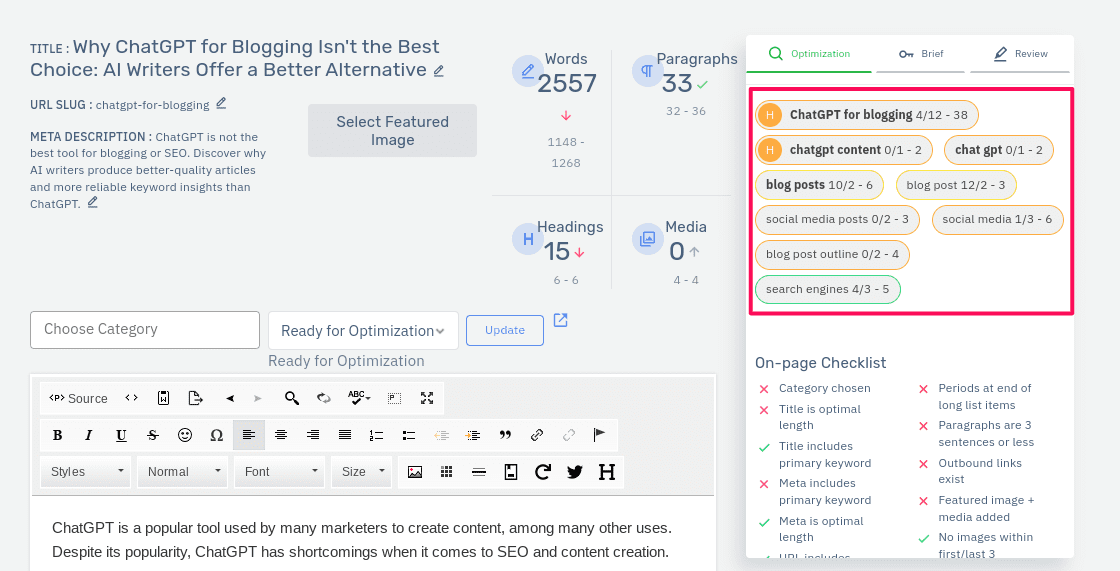Viewport: 1120px width, 571px height.
Task: Click the 'blog post outline' keyword pill
Action: click(x=832, y=254)
